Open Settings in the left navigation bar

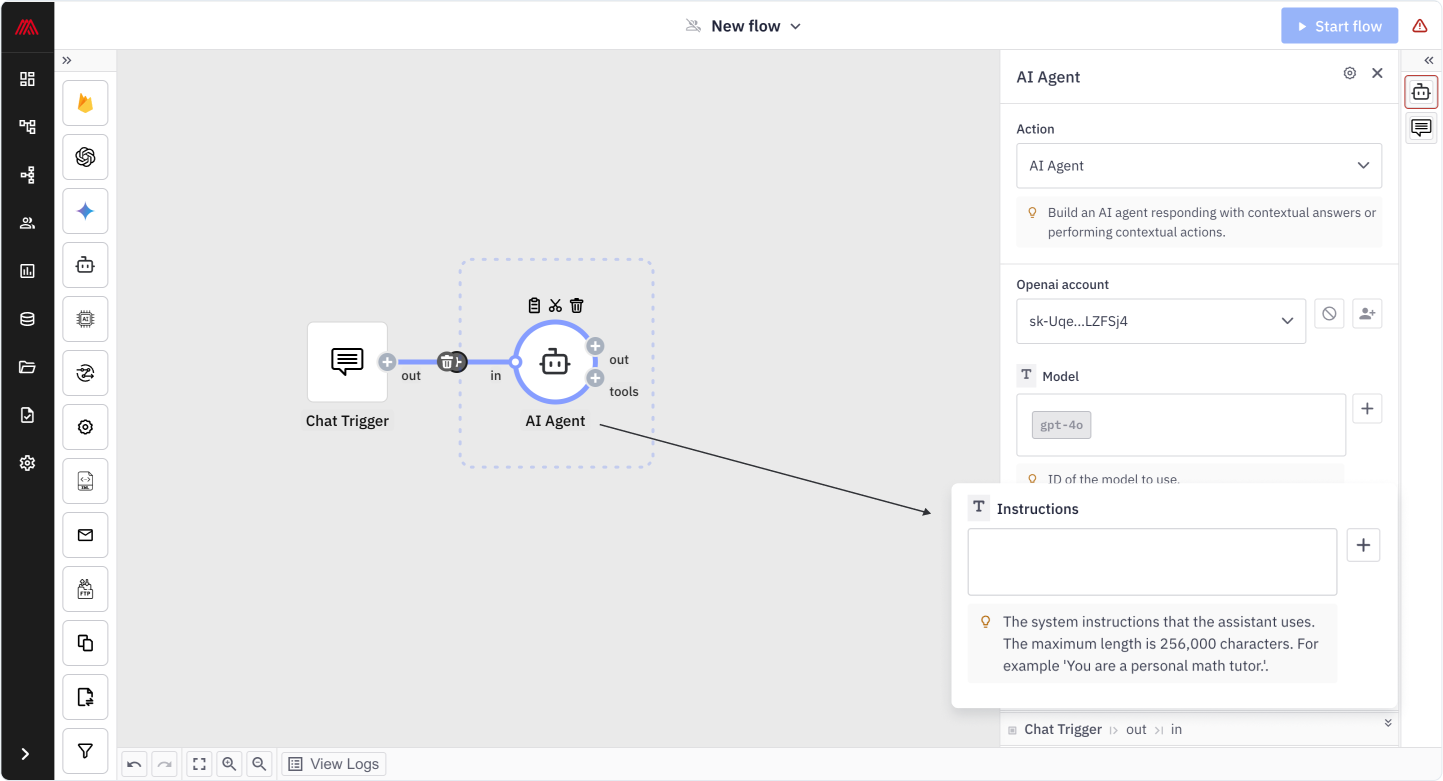coord(27,463)
